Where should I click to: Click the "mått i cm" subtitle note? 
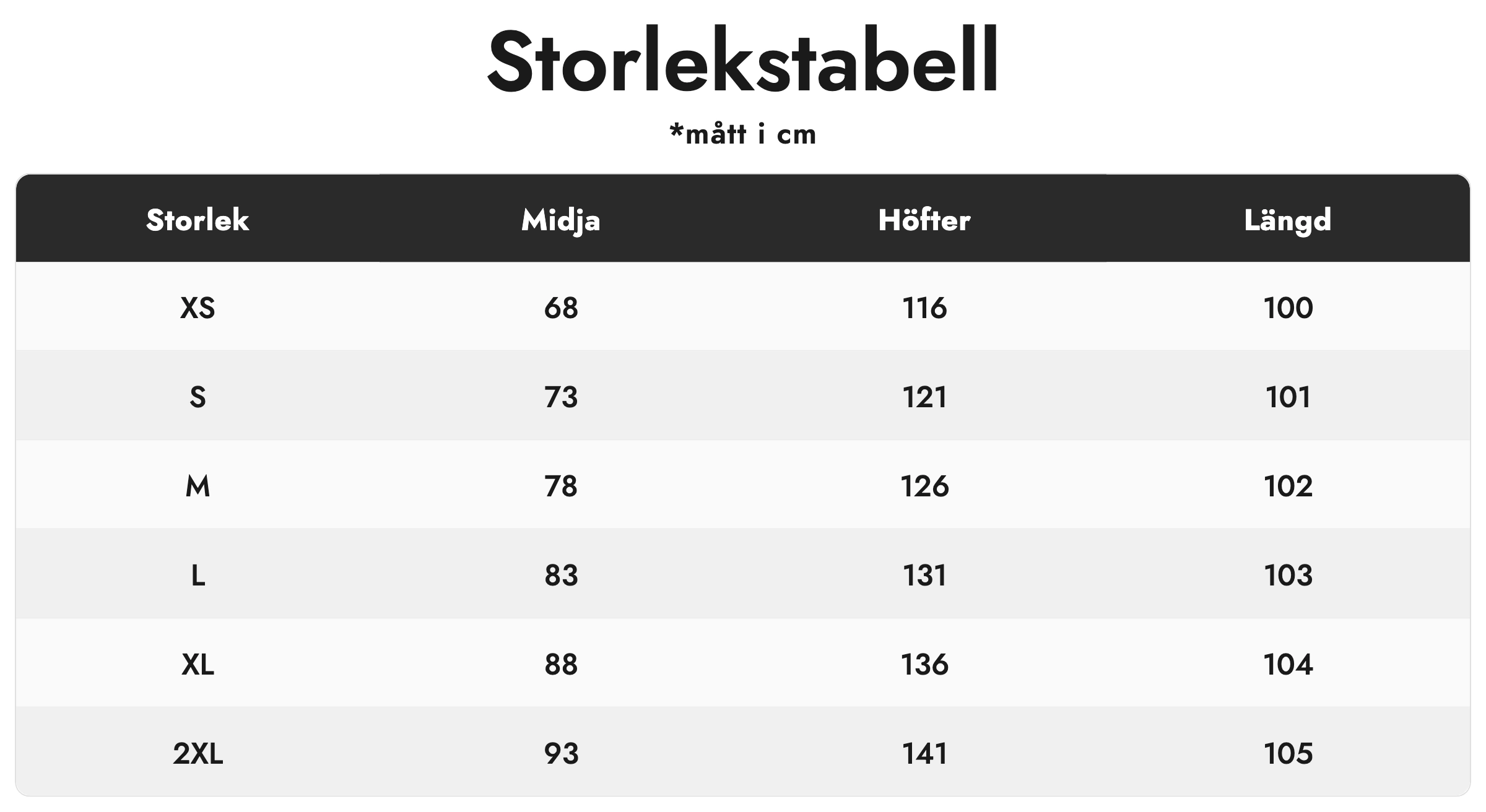click(742, 134)
